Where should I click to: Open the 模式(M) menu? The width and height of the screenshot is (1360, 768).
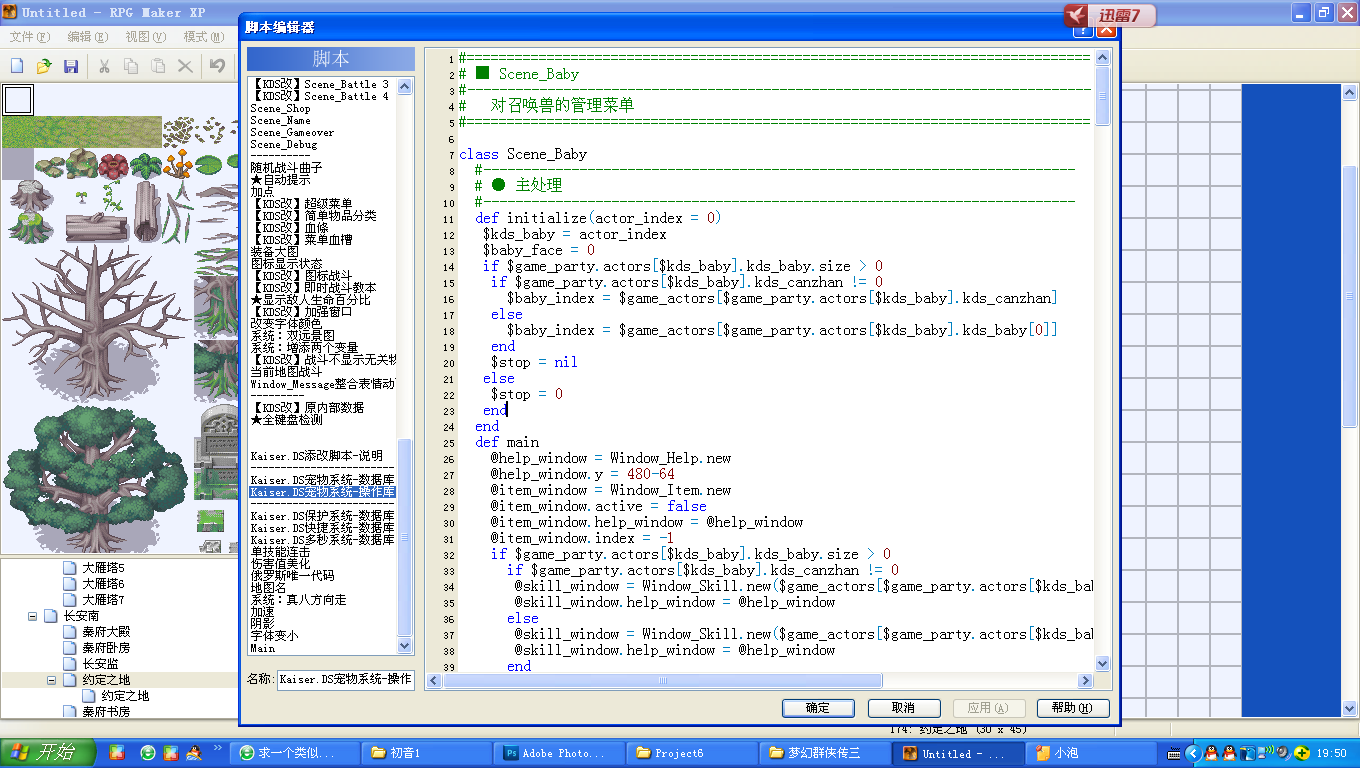pos(204,37)
